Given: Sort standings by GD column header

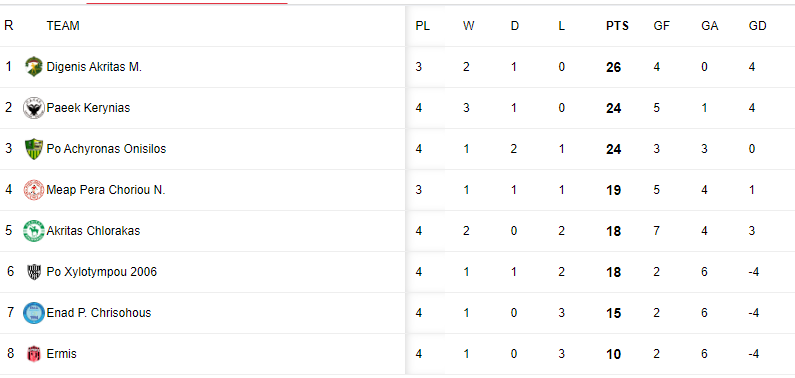Looking at the screenshot, I should [757, 26].
